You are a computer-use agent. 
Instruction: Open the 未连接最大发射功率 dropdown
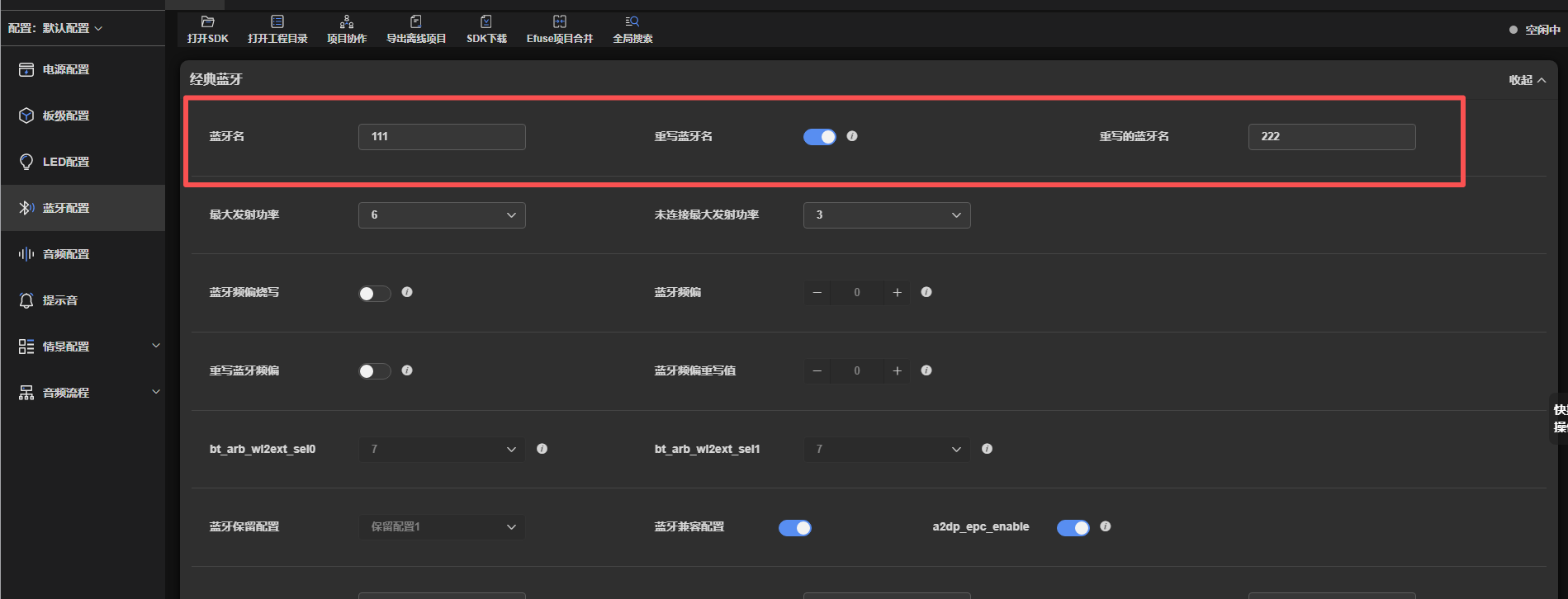(887, 215)
